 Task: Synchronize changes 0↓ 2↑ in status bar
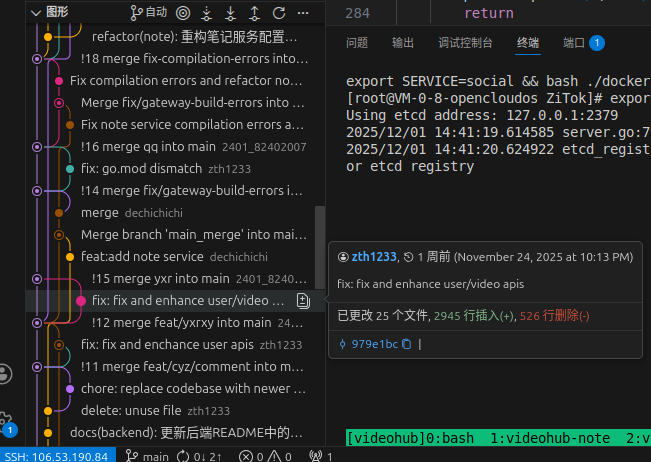click(199, 456)
